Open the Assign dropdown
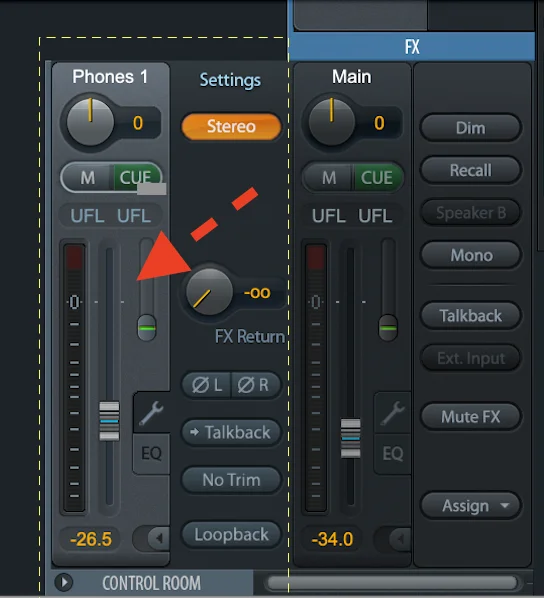 [x=470, y=506]
